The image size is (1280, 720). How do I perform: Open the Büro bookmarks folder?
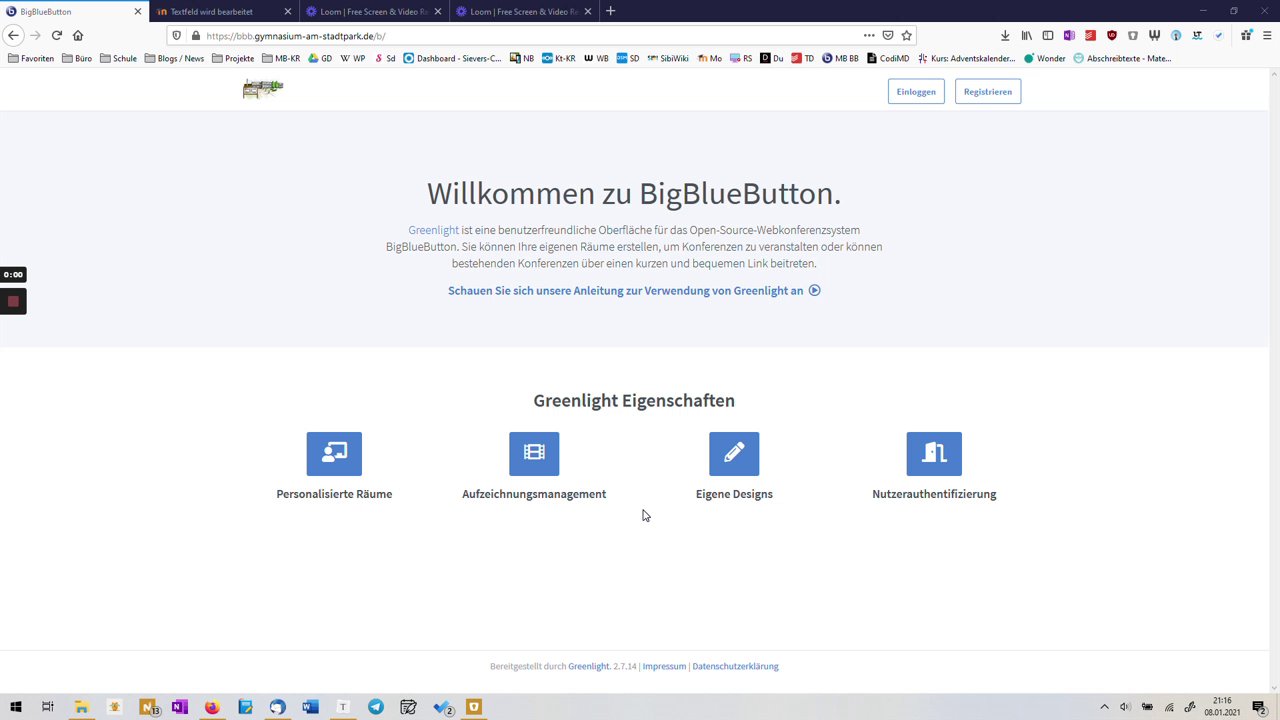click(77, 58)
